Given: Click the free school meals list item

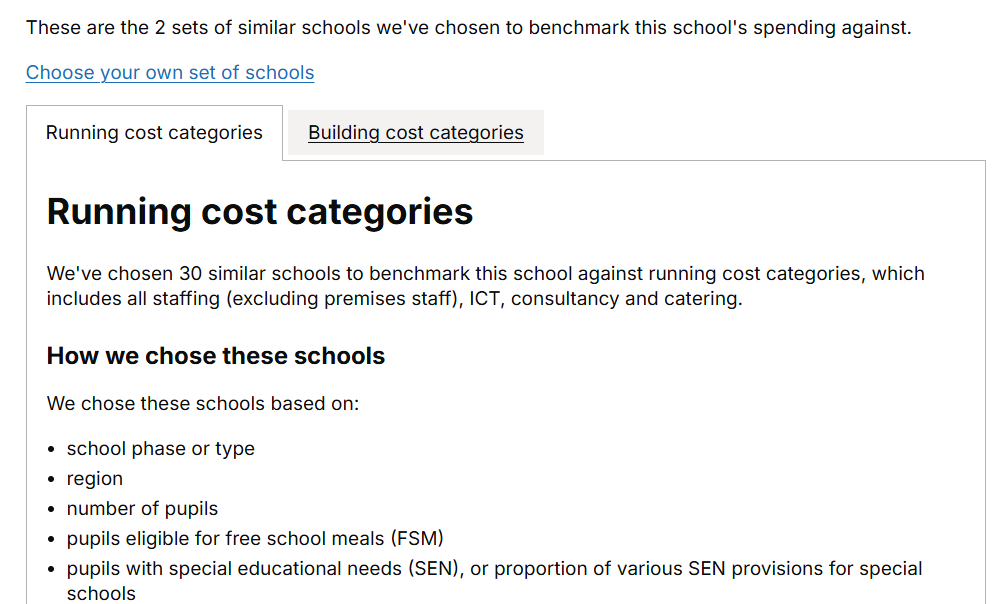Looking at the screenshot, I should tap(255, 539).
